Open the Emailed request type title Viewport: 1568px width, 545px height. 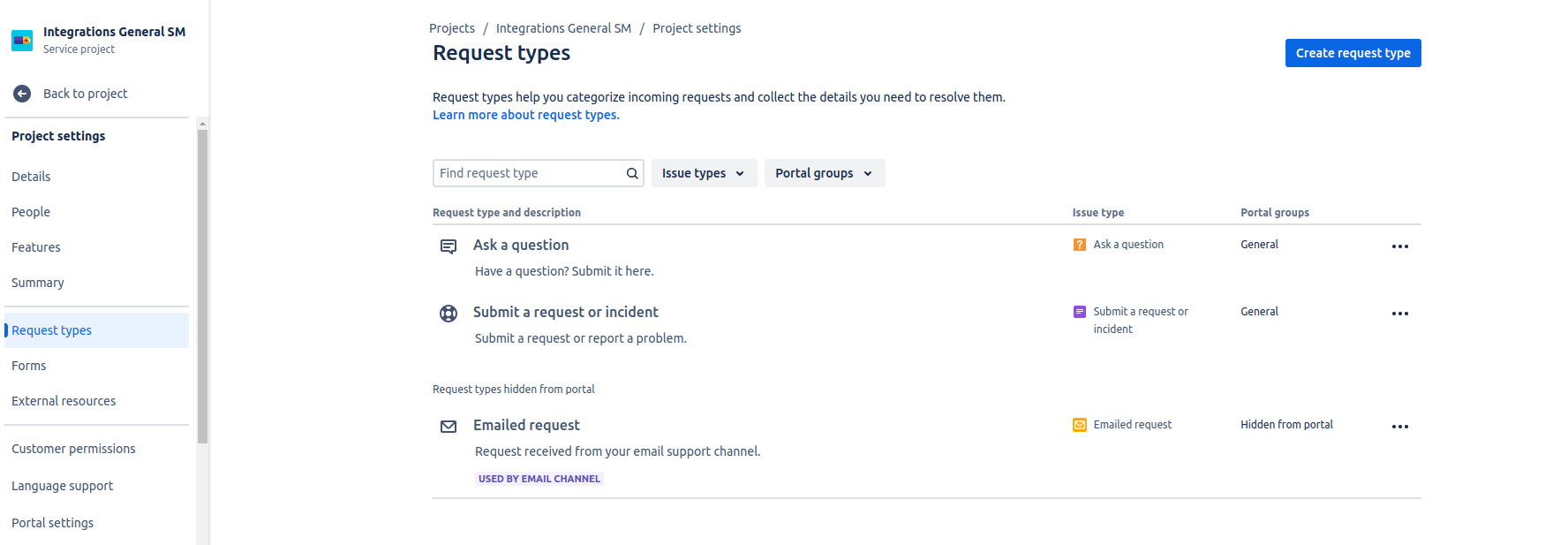click(x=526, y=425)
